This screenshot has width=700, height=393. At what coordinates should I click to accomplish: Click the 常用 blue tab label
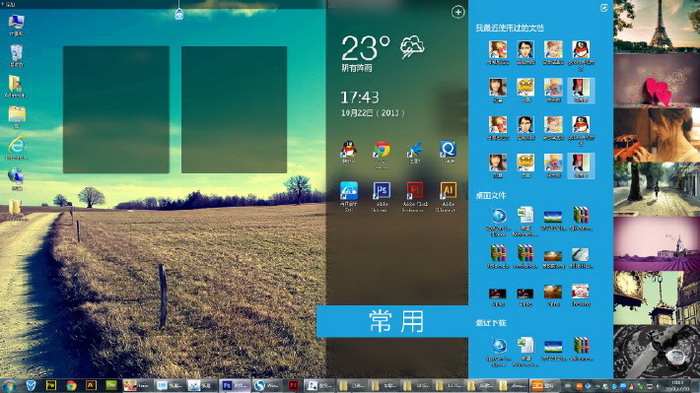(x=396, y=322)
